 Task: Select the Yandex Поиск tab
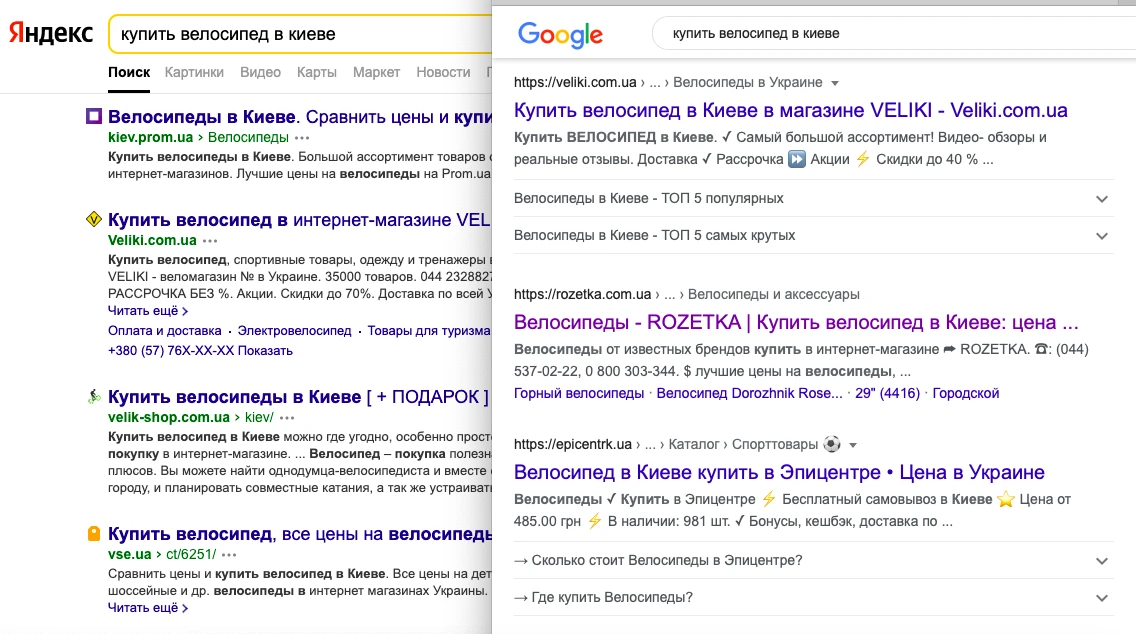[x=129, y=72]
